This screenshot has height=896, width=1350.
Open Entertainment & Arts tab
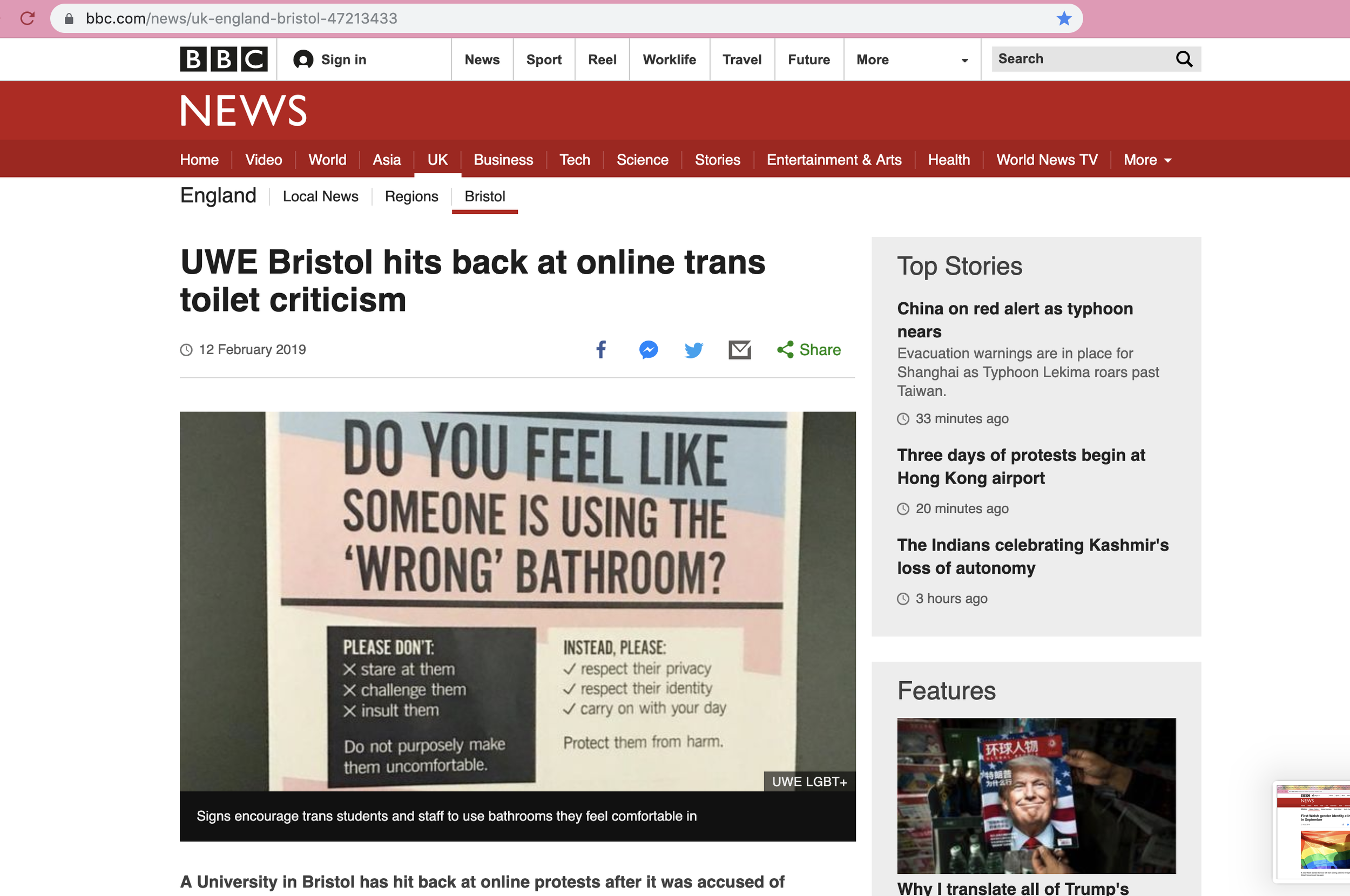coord(833,159)
